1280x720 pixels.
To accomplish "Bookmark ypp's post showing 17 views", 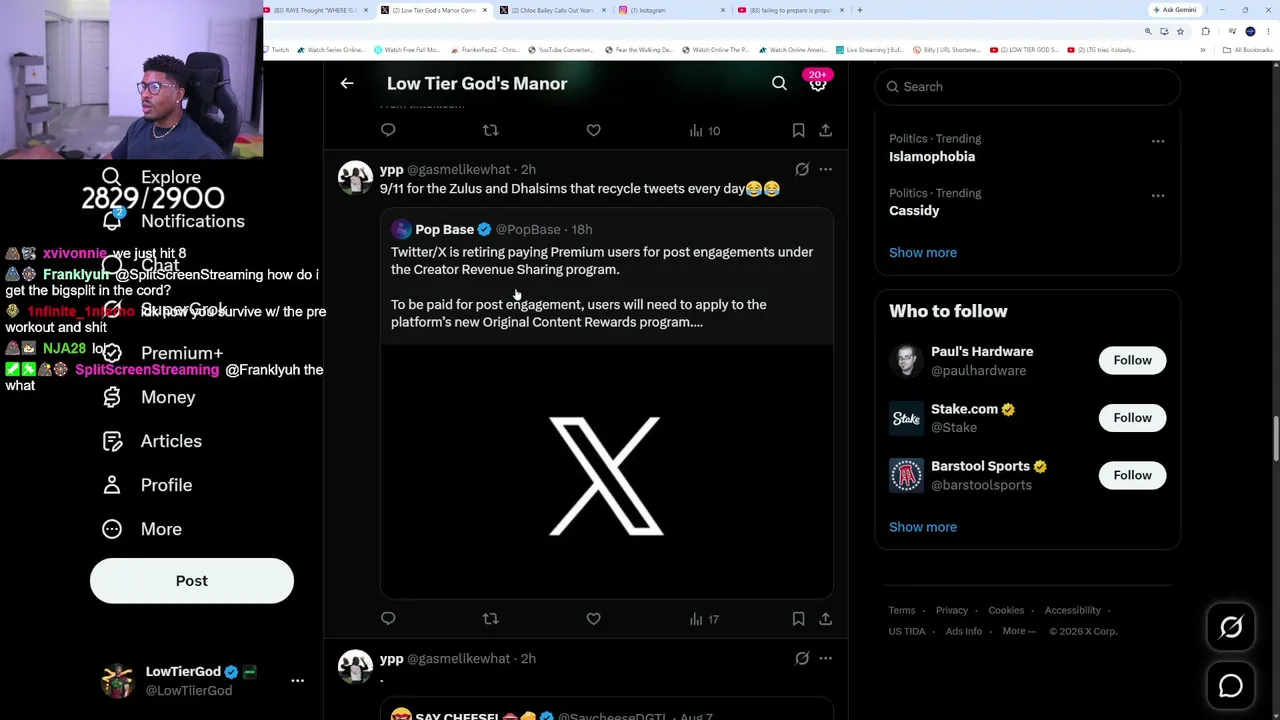I will pos(798,619).
